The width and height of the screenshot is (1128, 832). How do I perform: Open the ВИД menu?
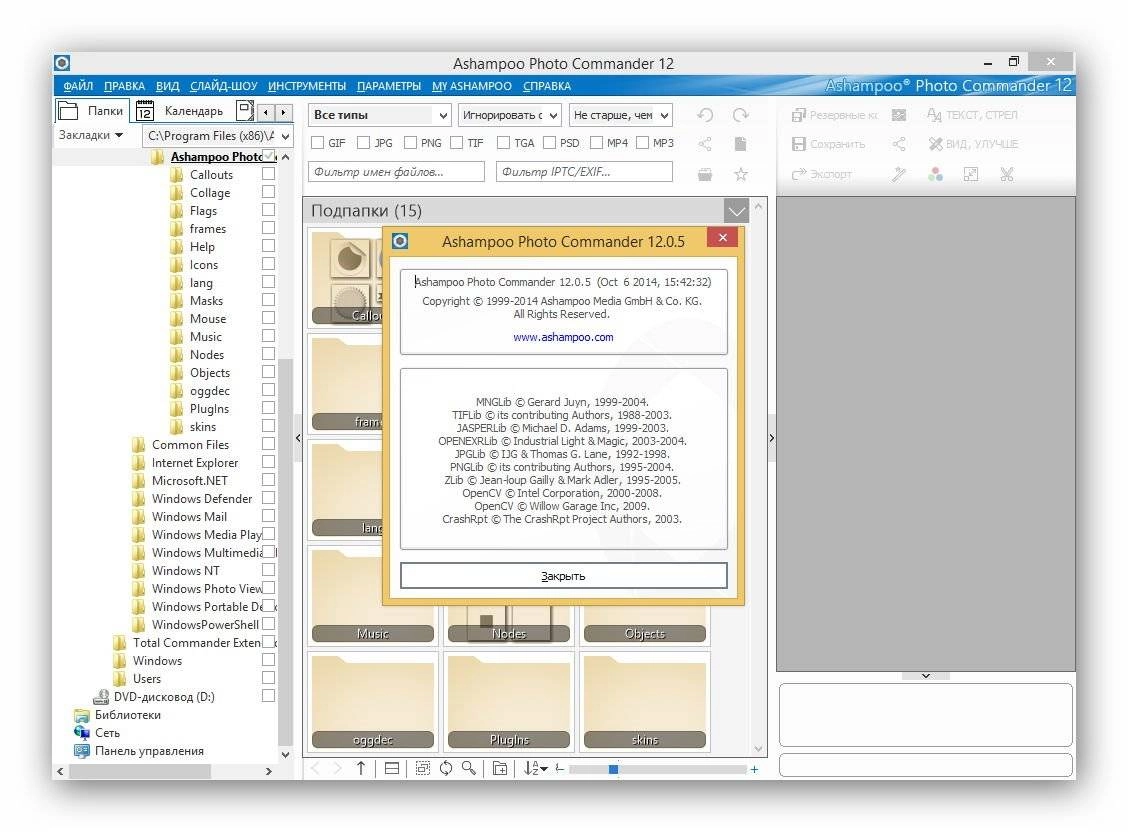pyautogui.click(x=168, y=86)
